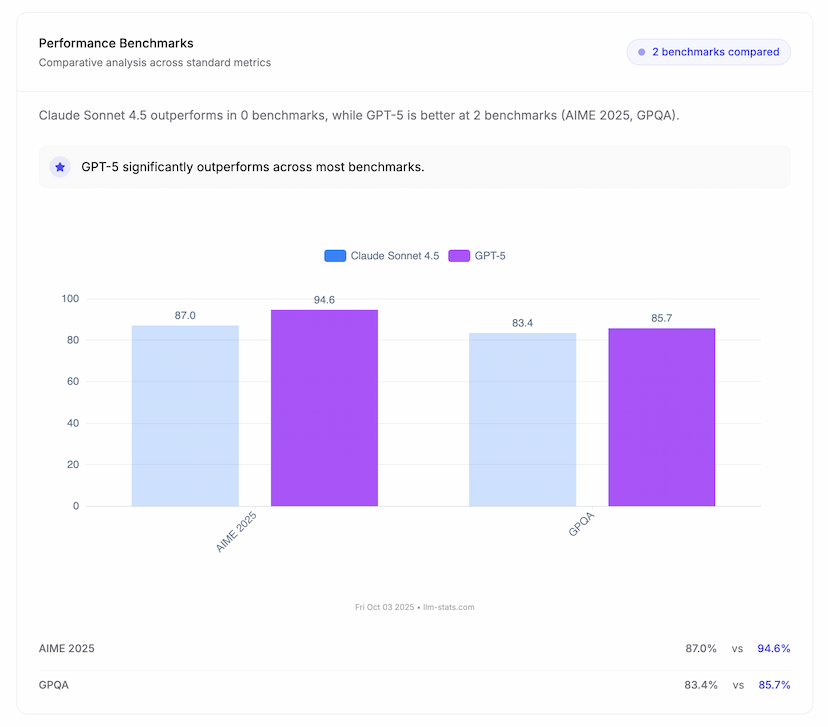
Task: Hide the GPT-5 series label
Action: pyautogui.click(x=490, y=256)
